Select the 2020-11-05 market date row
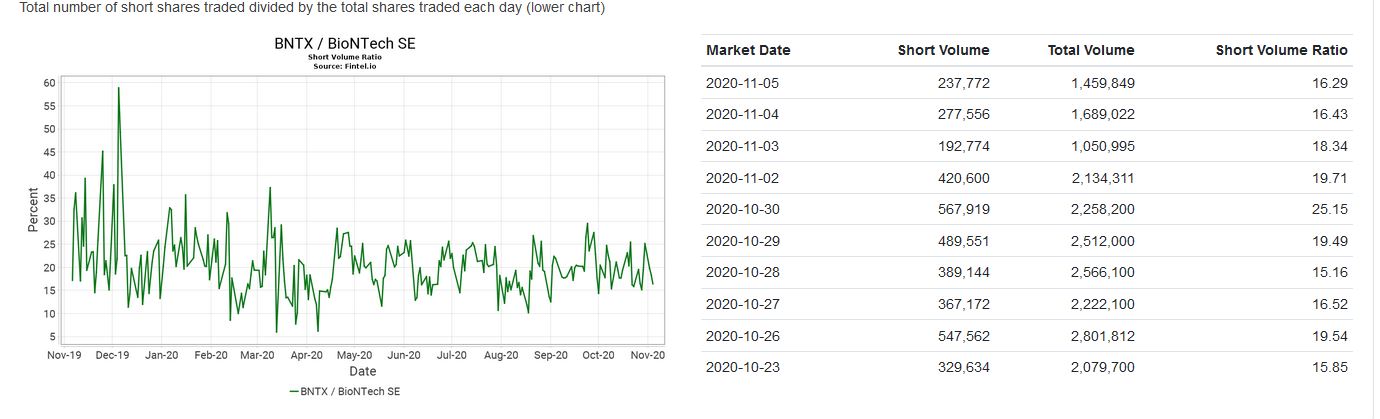 [742, 83]
